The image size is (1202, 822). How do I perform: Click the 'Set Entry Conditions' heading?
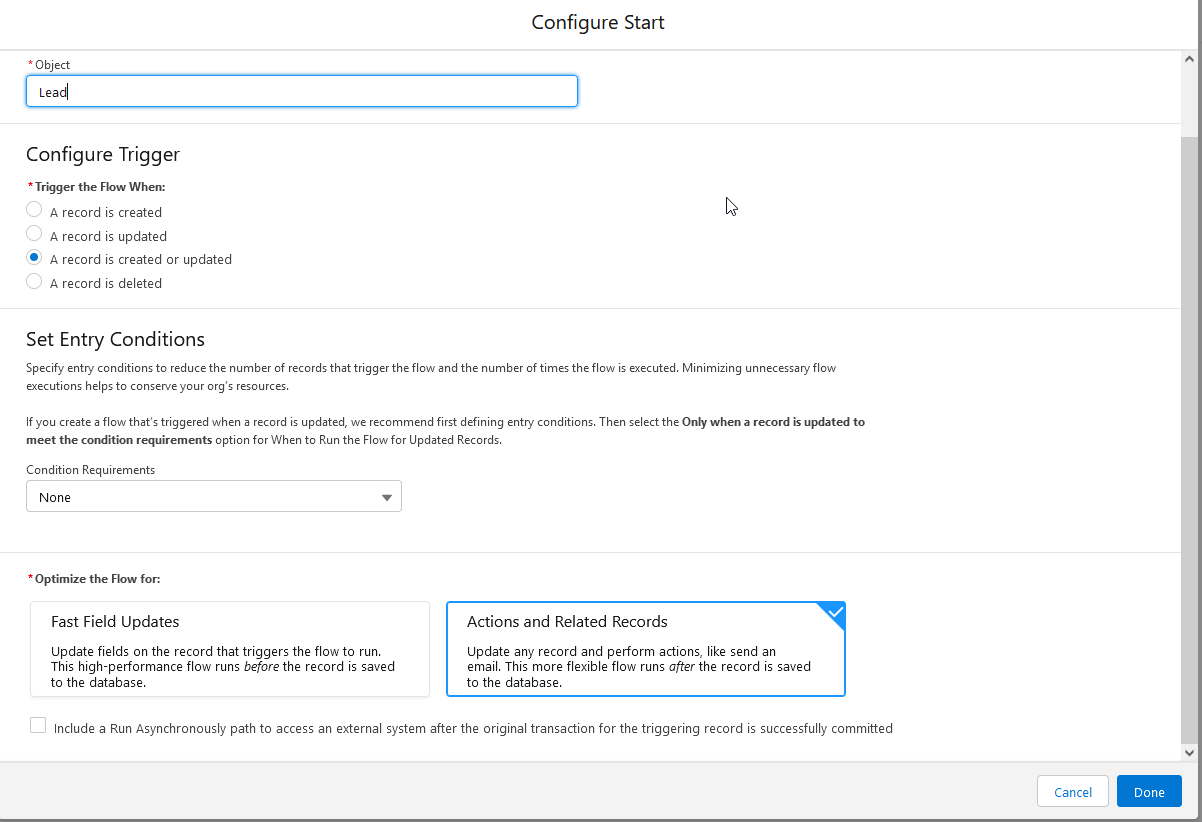point(115,339)
